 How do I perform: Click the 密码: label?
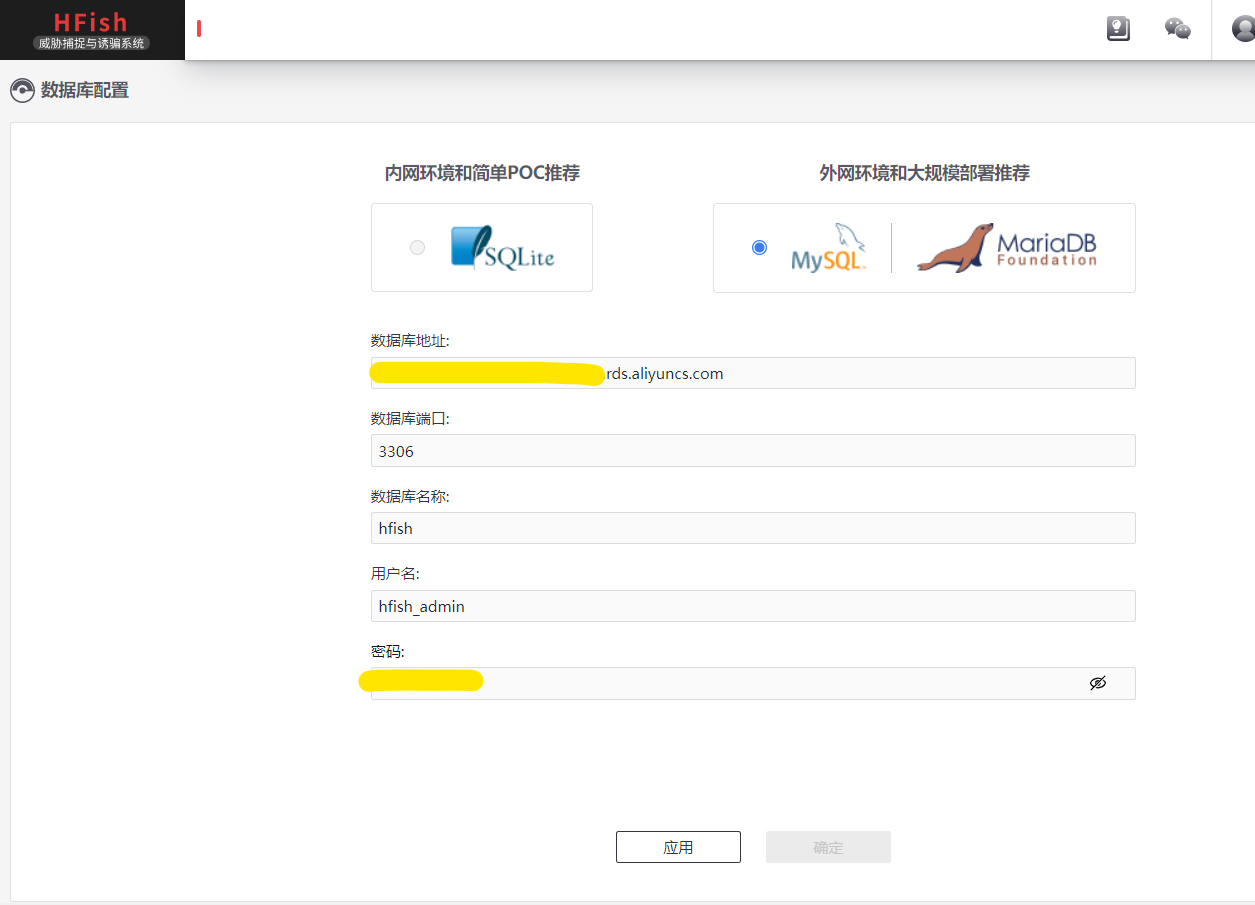[388, 651]
